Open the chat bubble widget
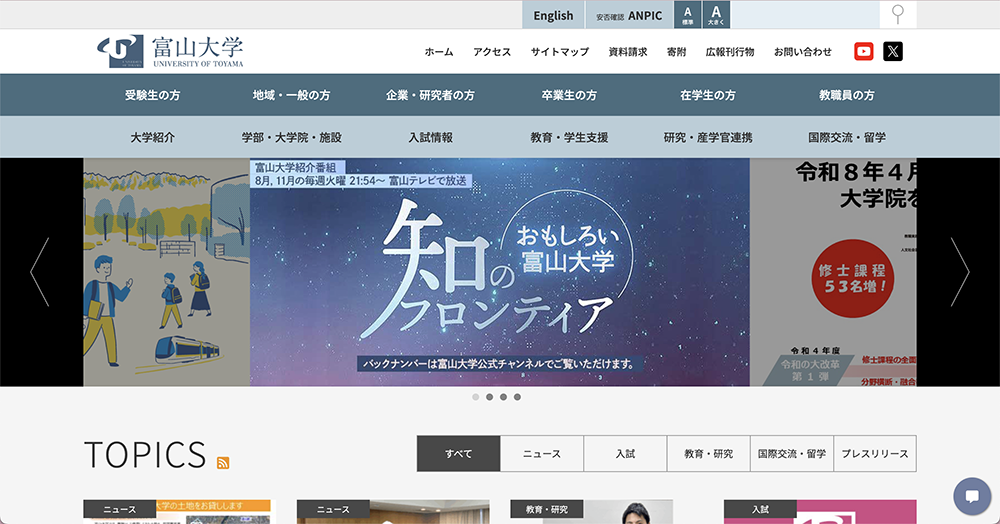The width and height of the screenshot is (1000, 524). (x=971, y=496)
